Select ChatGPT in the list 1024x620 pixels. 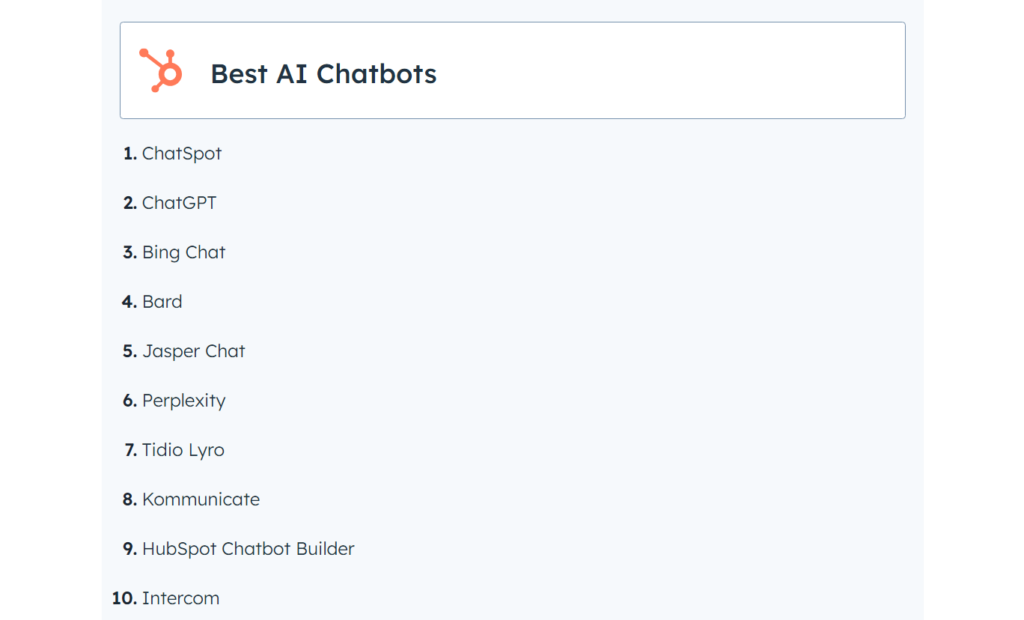179,203
